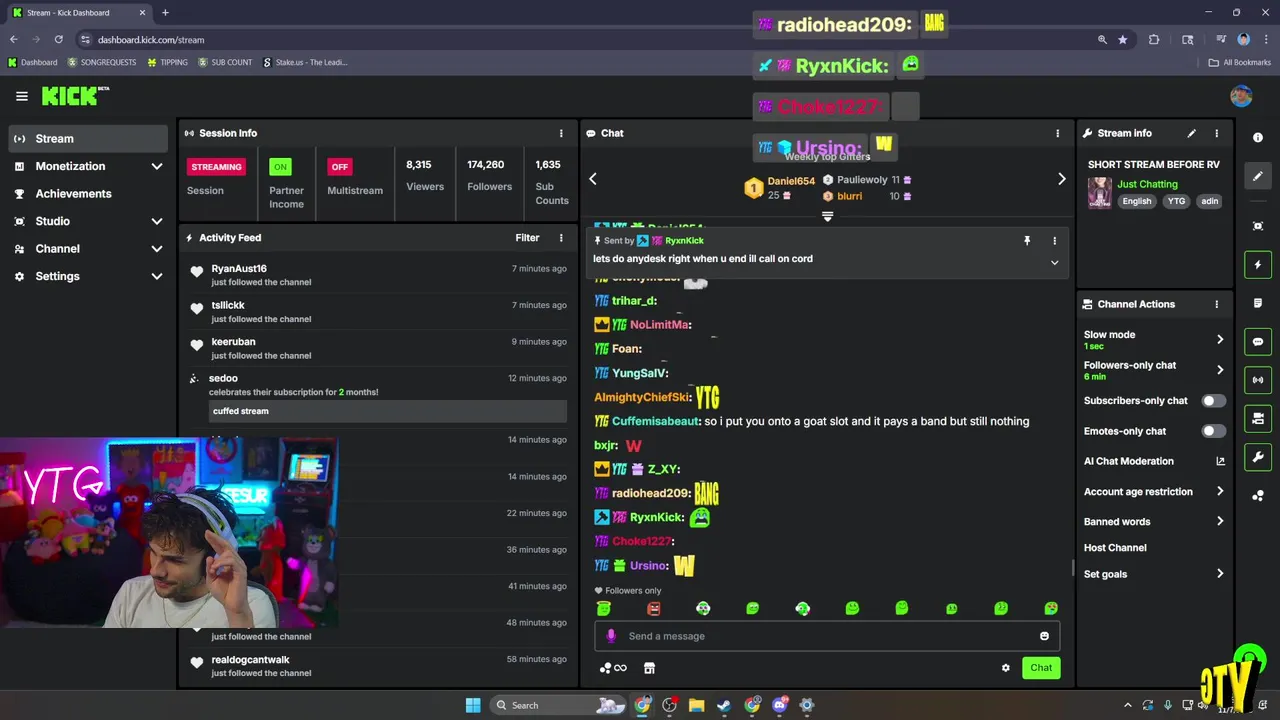Expand Settings sidebar section
1280x720 pixels.
(157, 276)
